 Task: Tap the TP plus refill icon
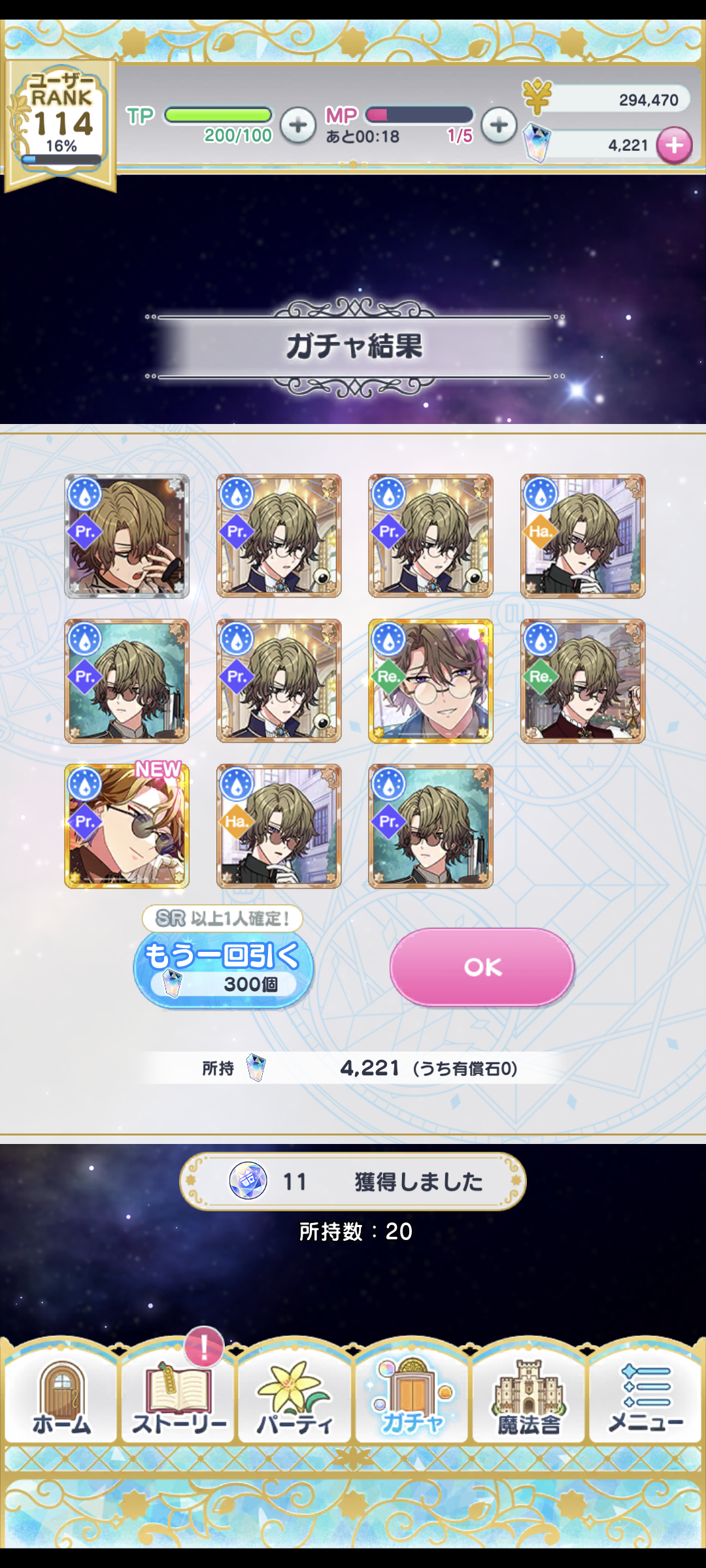[x=298, y=125]
